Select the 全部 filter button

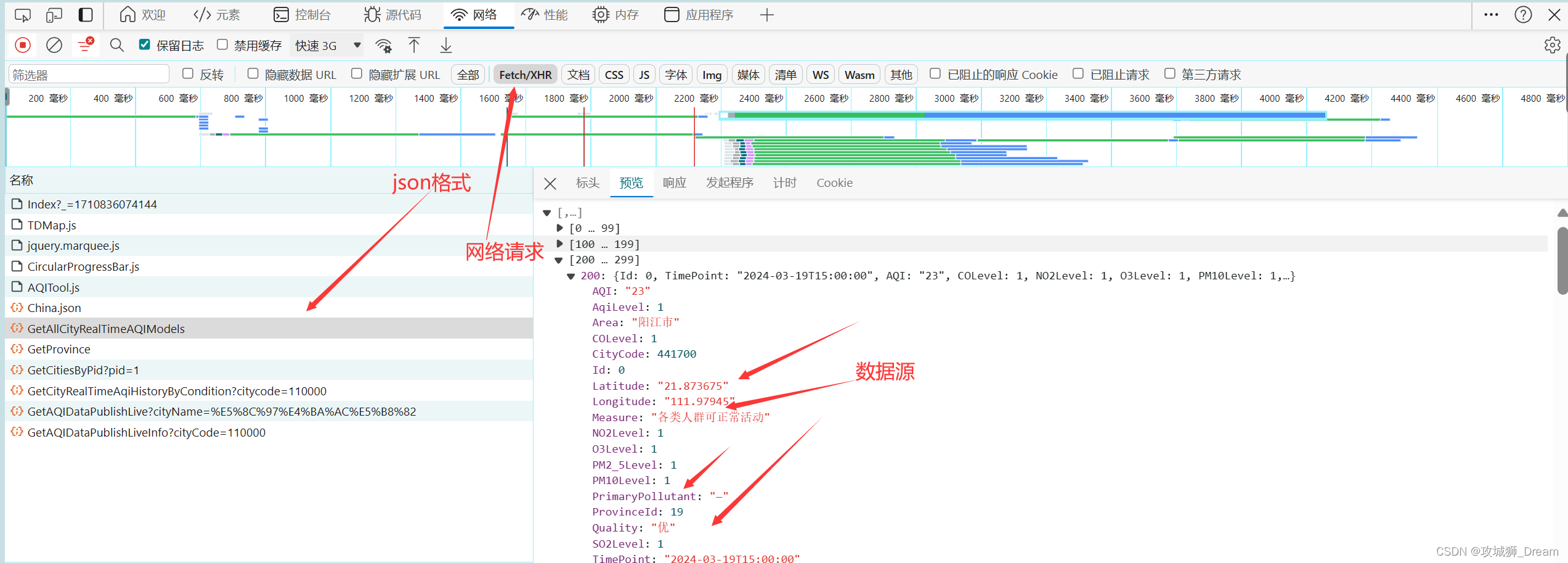pos(468,75)
